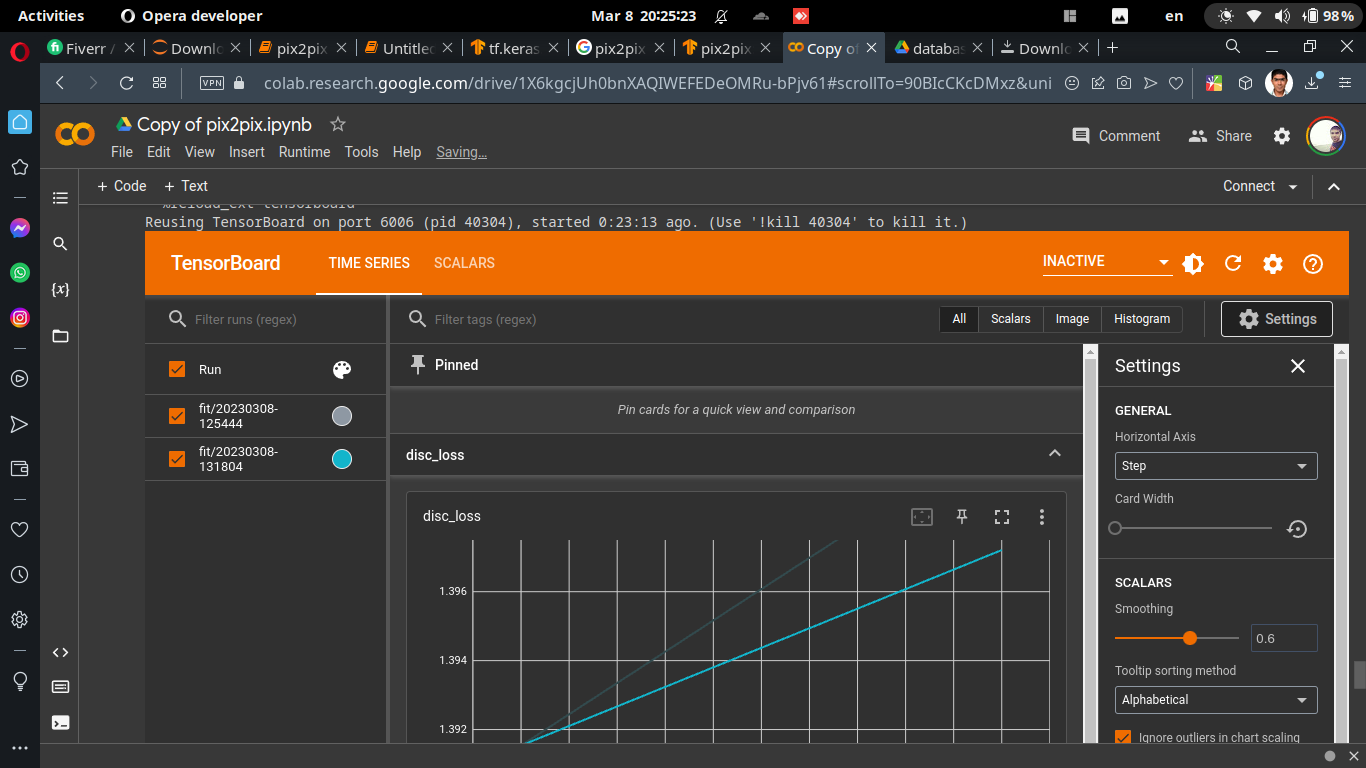Reload TensorBoard data
Image resolution: width=1366 pixels, height=768 pixels.
[1233, 263]
